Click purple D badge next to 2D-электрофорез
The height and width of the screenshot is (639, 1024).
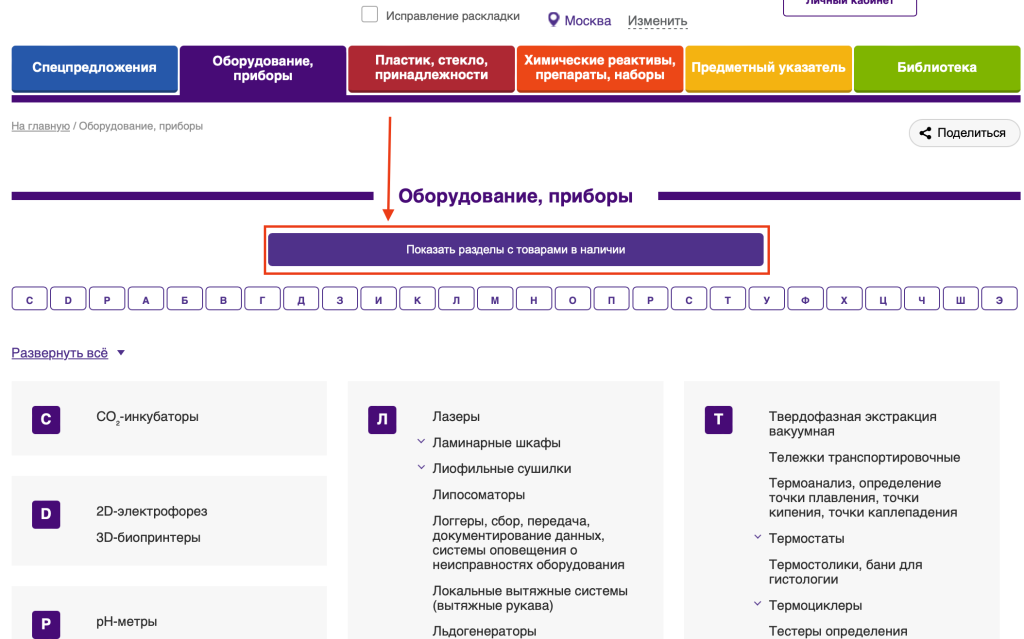tap(46, 514)
